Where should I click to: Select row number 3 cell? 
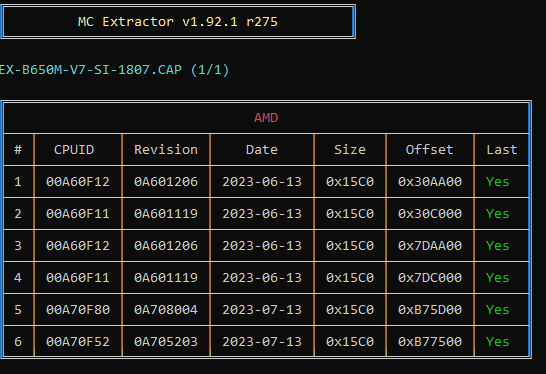(x=18, y=246)
